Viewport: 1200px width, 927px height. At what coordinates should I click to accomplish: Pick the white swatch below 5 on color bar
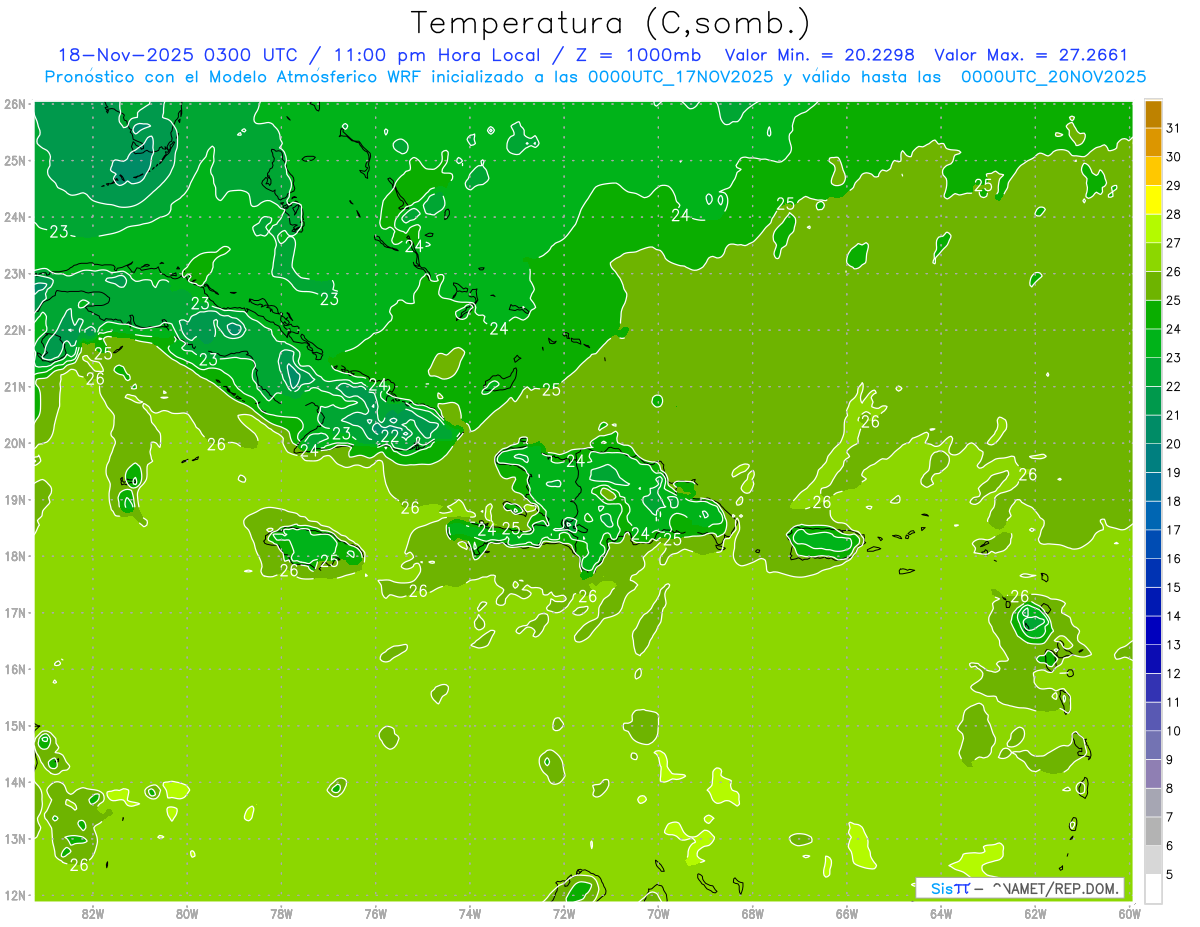click(x=1154, y=888)
